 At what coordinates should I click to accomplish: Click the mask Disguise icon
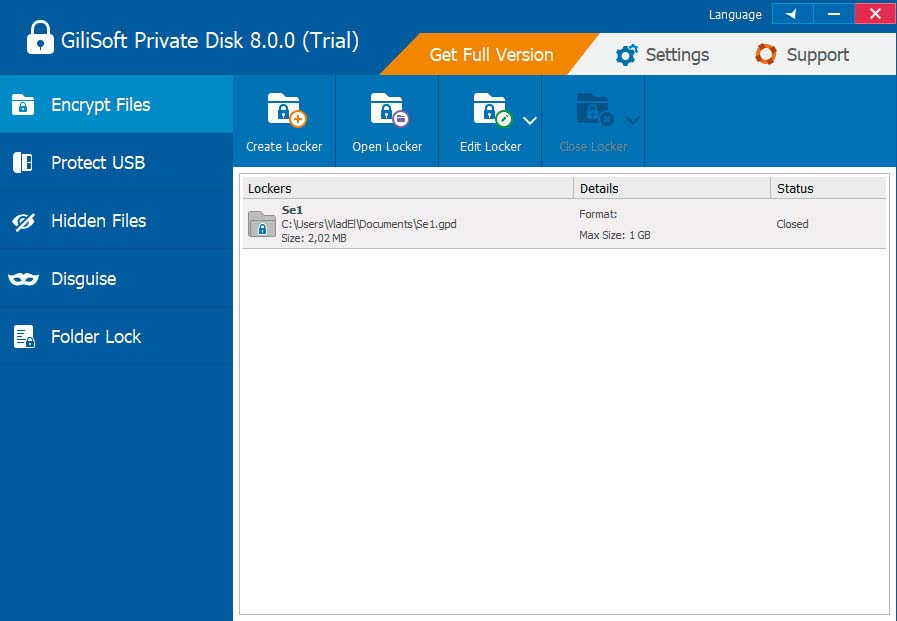click(23, 279)
